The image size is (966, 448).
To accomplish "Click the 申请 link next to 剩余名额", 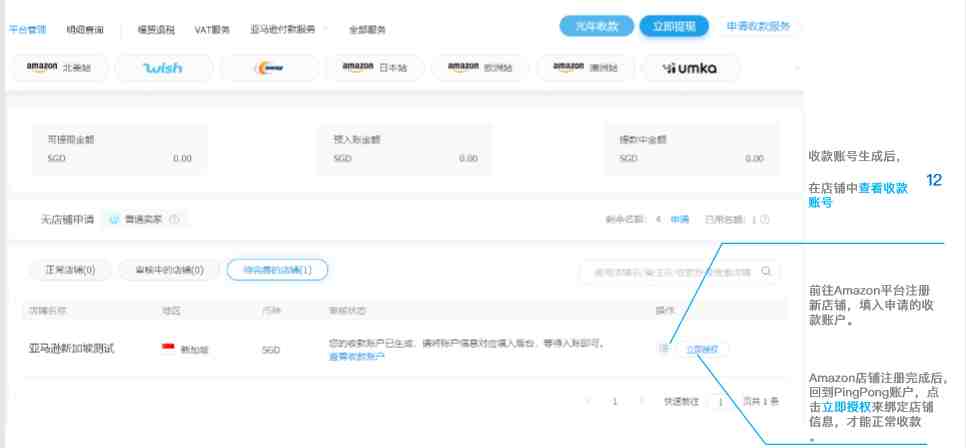I will [680, 219].
